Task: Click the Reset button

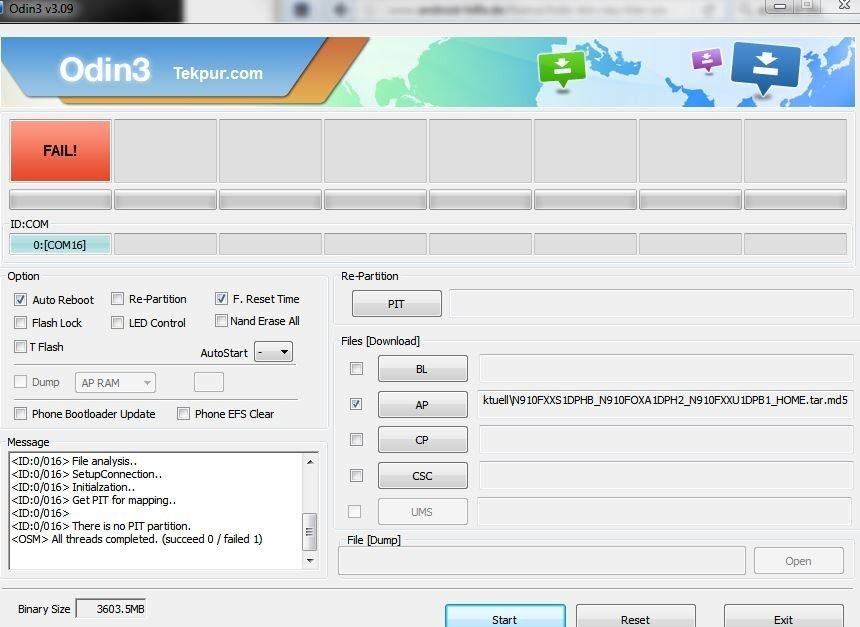Action: 636,617
